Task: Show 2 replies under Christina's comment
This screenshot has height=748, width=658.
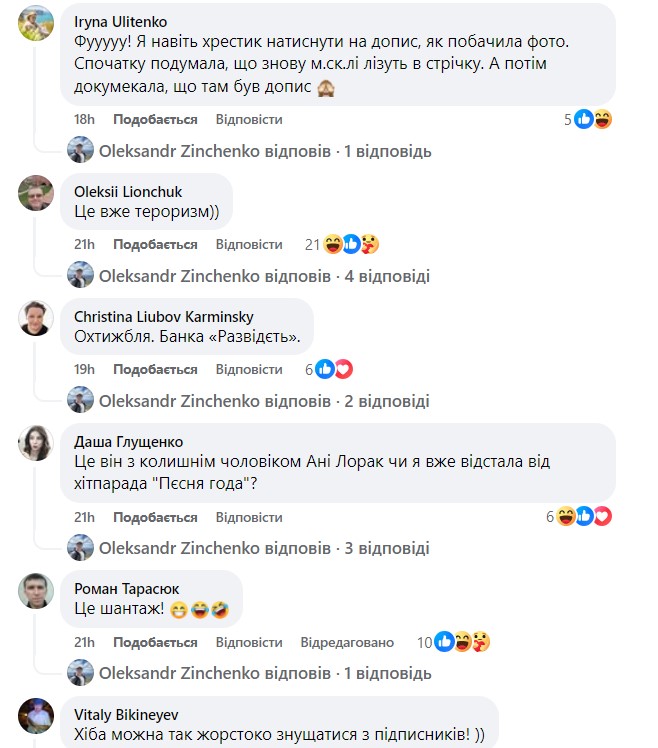Action: coord(264,401)
